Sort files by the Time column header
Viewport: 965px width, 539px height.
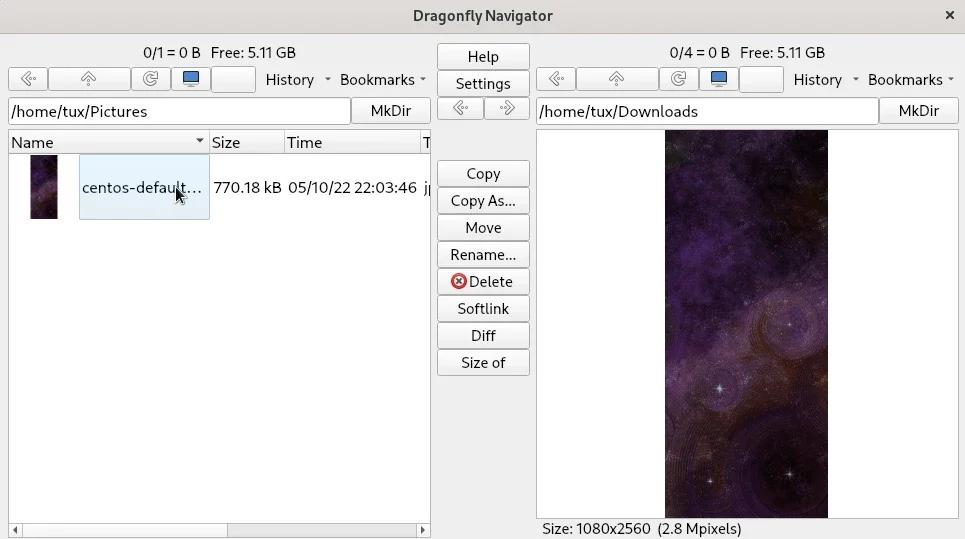(350, 143)
